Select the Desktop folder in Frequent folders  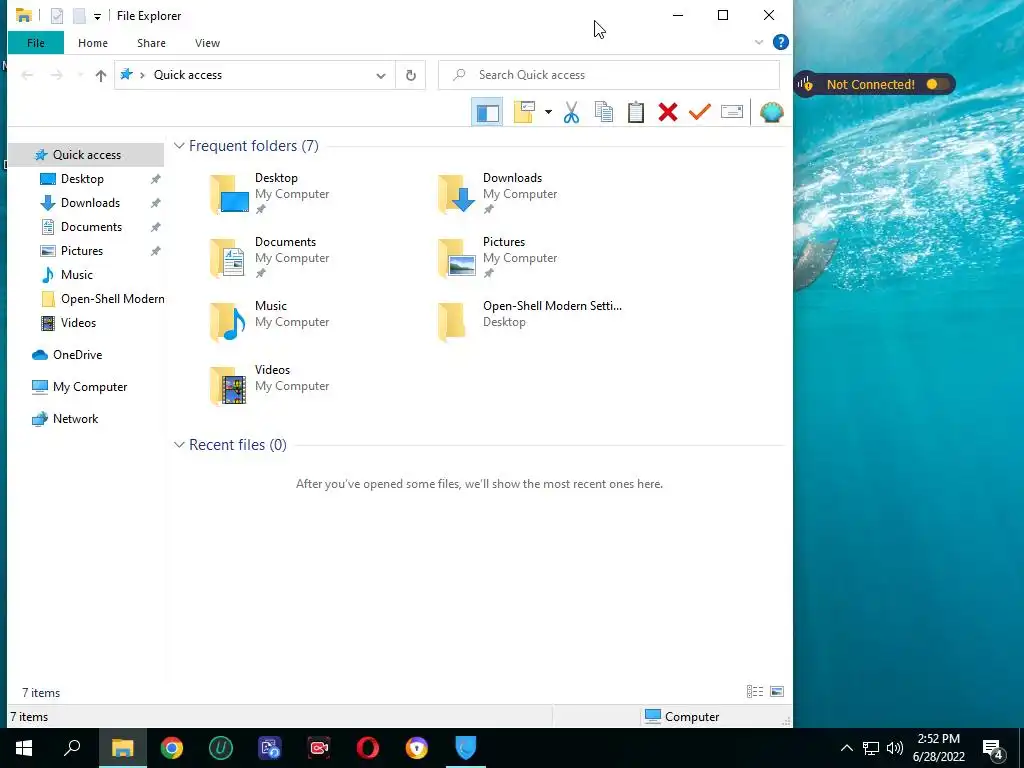(x=271, y=193)
